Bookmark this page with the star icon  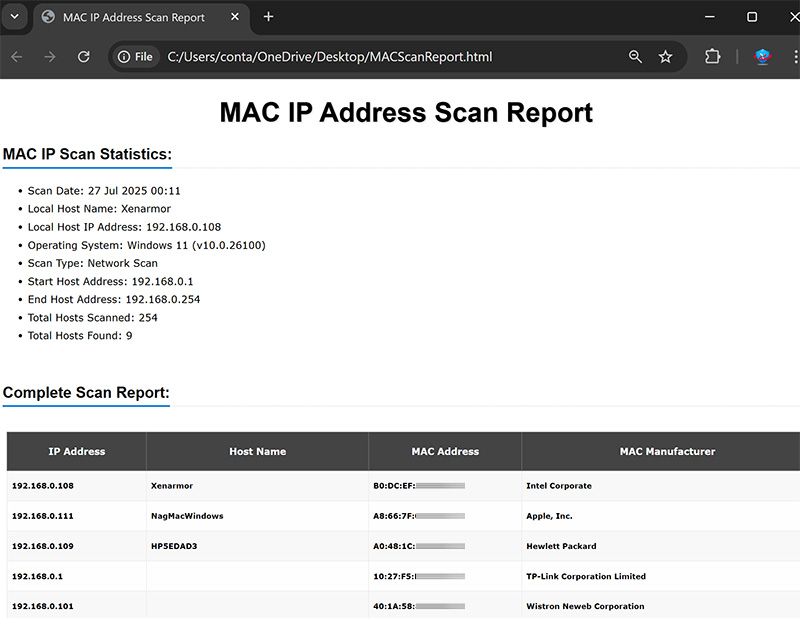[x=665, y=57]
